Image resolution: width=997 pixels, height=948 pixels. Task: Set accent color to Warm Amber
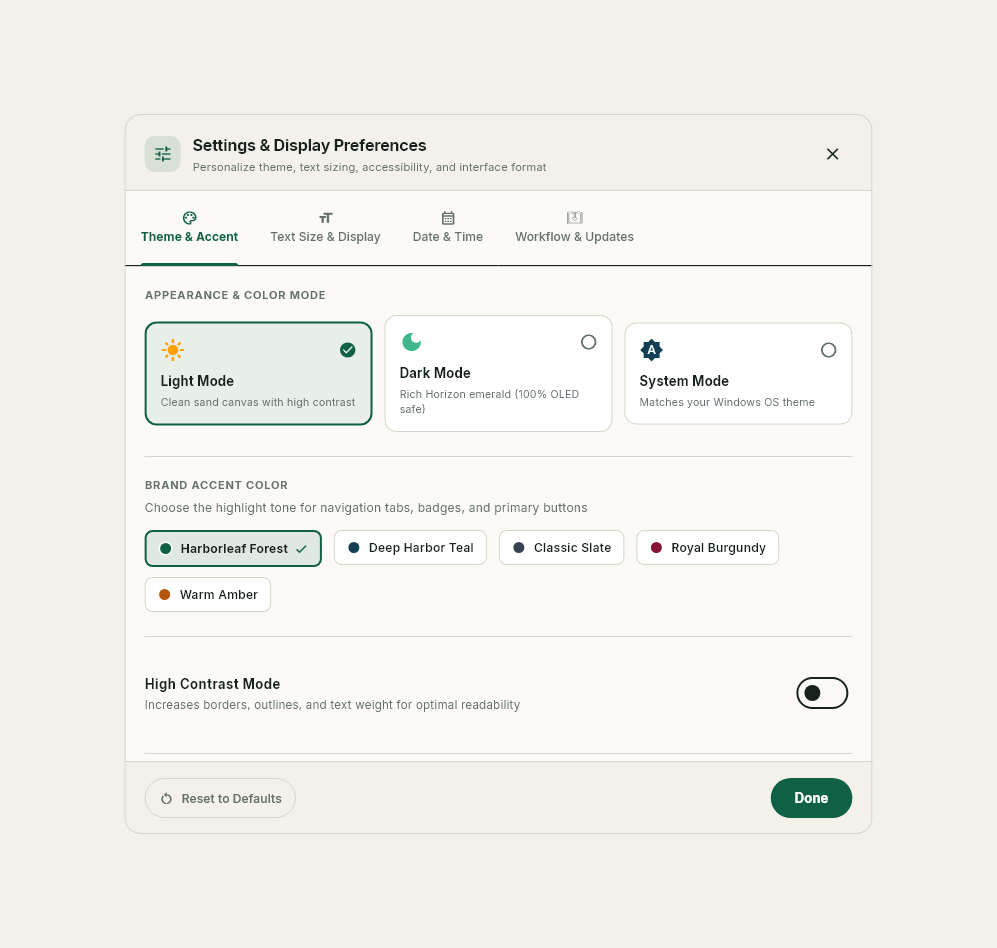[208, 594]
